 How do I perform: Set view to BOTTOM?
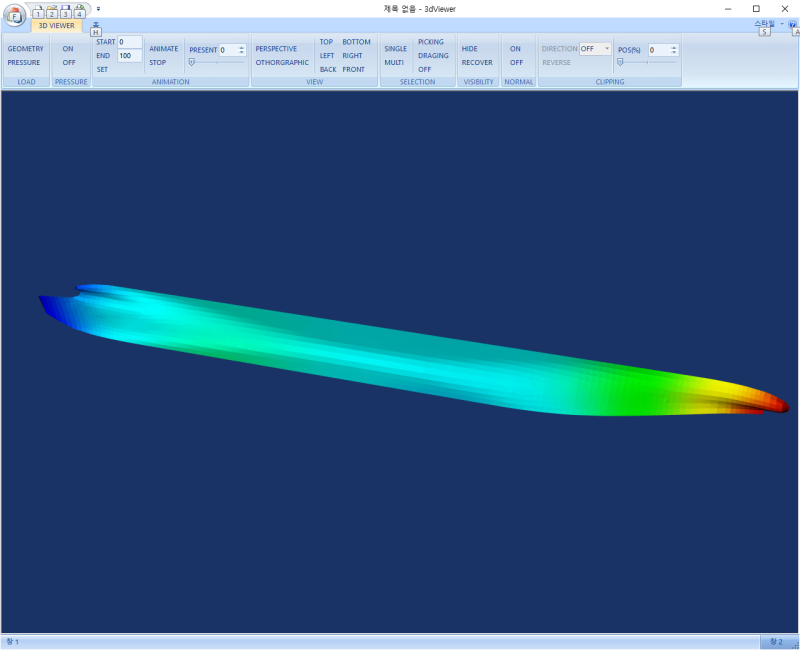click(x=356, y=42)
